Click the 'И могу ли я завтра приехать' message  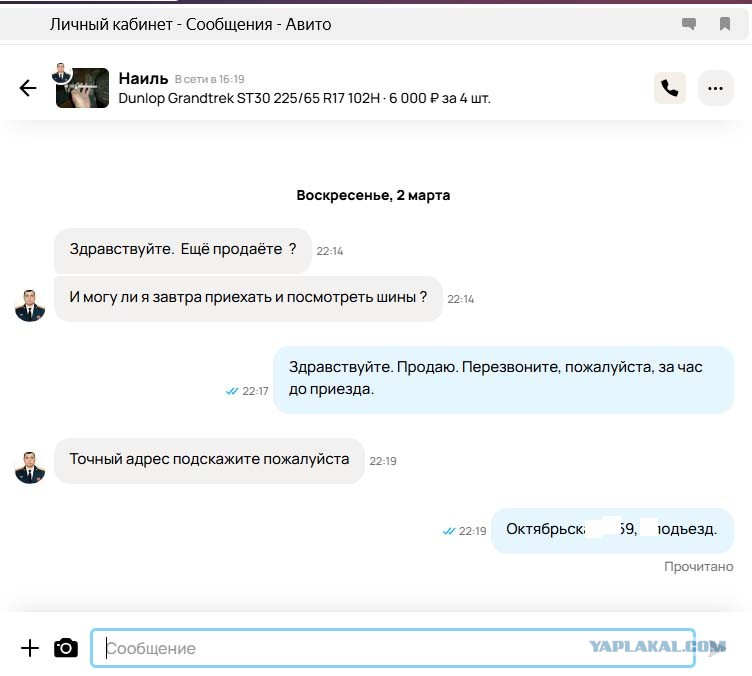pyautogui.click(x=248, y=298)
